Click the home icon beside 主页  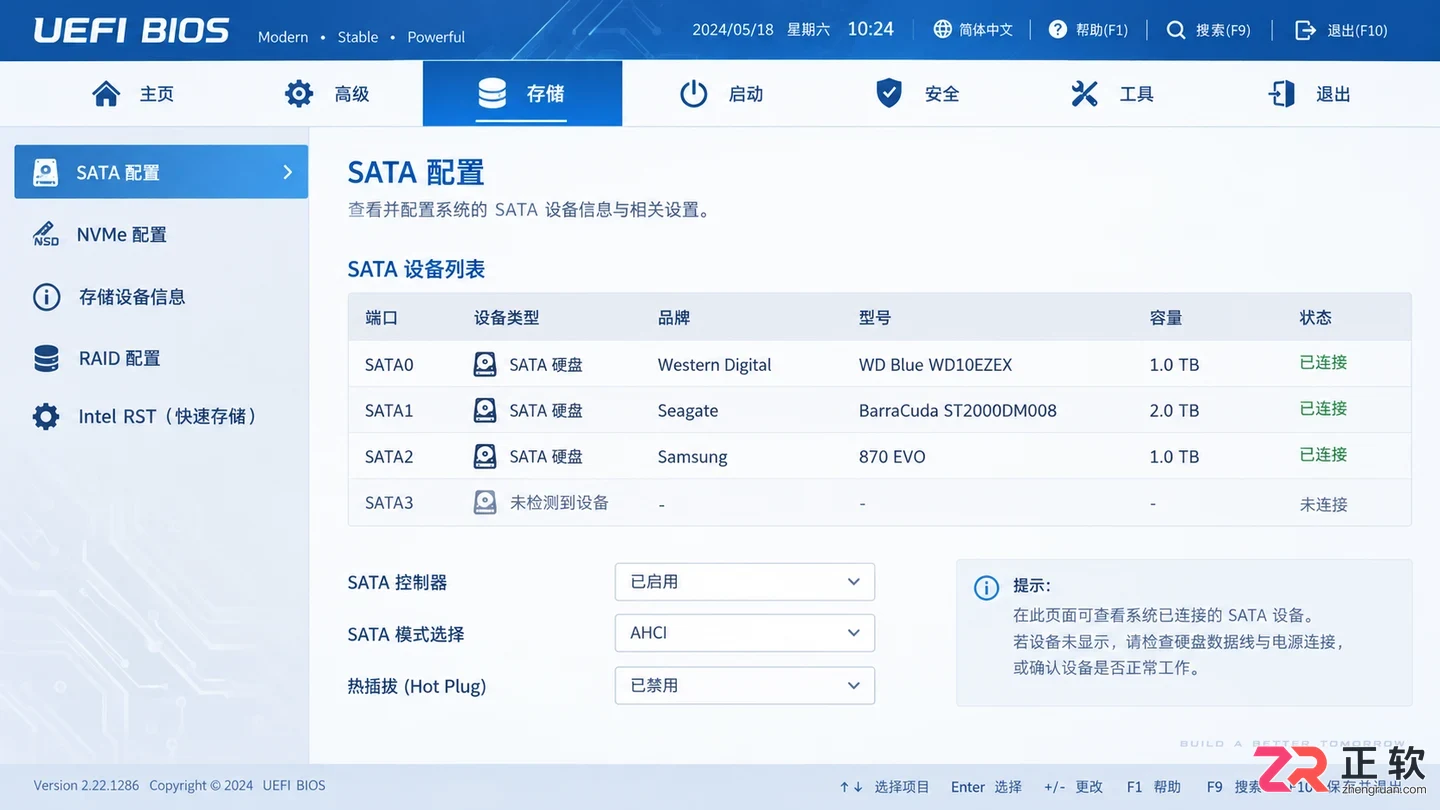[106, 94]
